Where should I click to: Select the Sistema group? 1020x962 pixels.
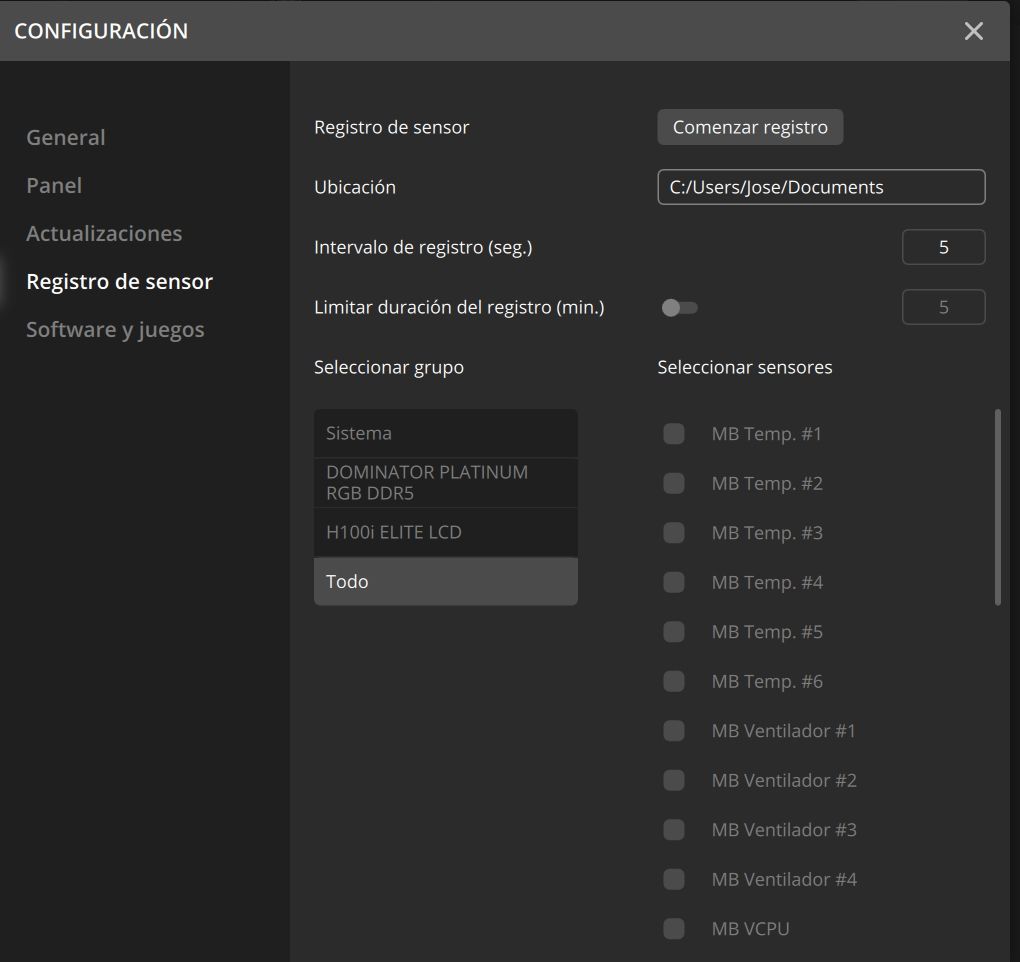pos(446,433)
